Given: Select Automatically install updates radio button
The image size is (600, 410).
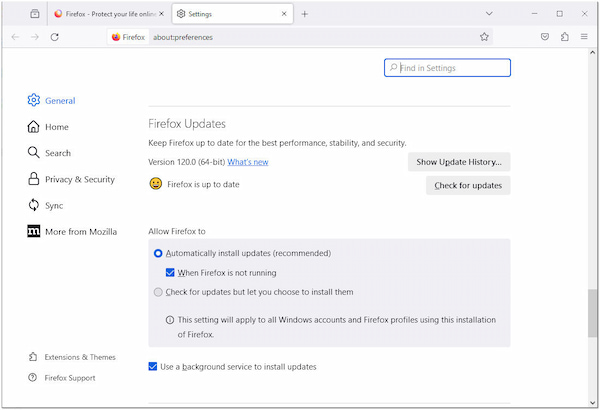Looking at the screenshot, I should pyautogui.click(x=158, y=253).
